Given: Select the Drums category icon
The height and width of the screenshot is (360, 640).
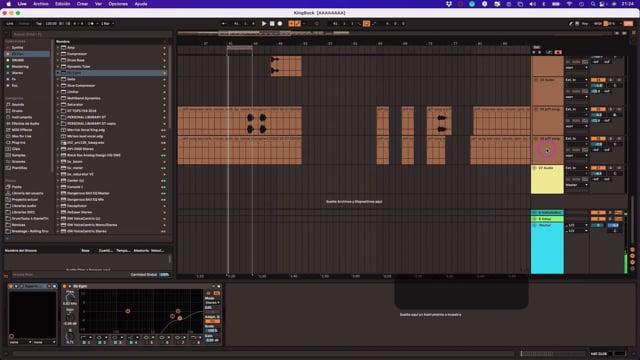Looking at the screenshot, I should [x=8, y=111].
